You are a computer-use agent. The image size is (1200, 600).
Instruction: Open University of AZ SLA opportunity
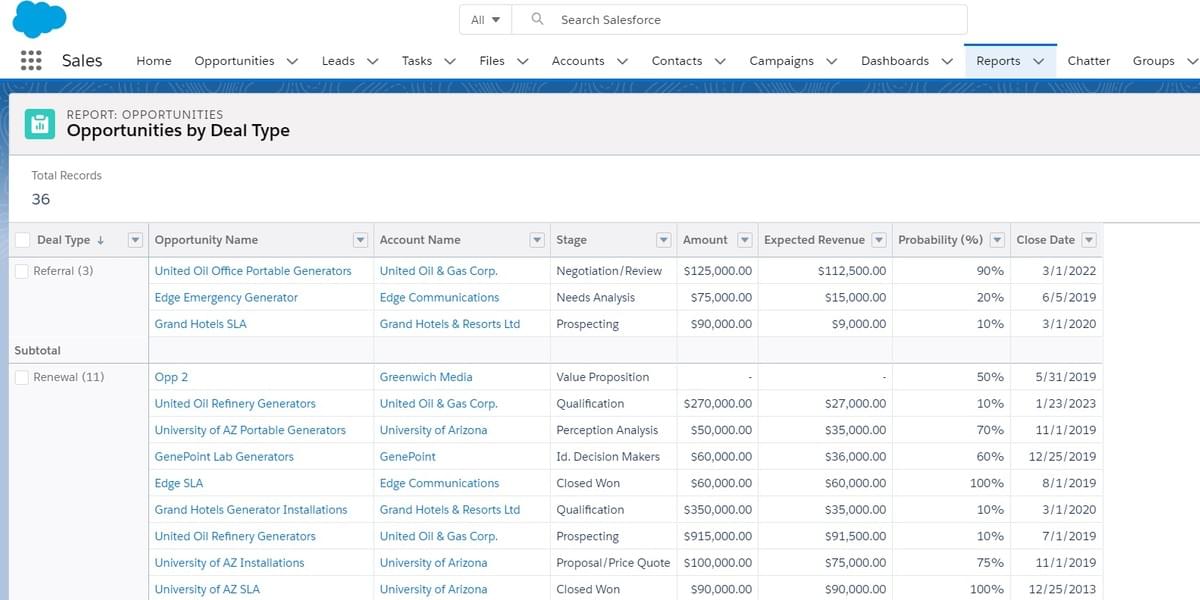(207, 589)
